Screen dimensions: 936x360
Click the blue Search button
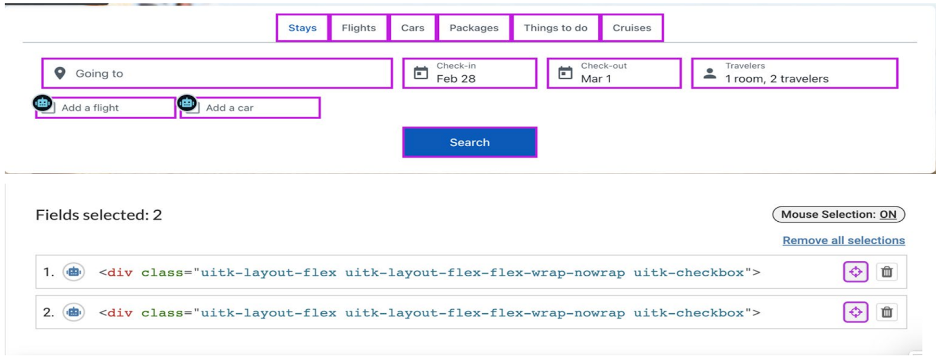[470, 142]
